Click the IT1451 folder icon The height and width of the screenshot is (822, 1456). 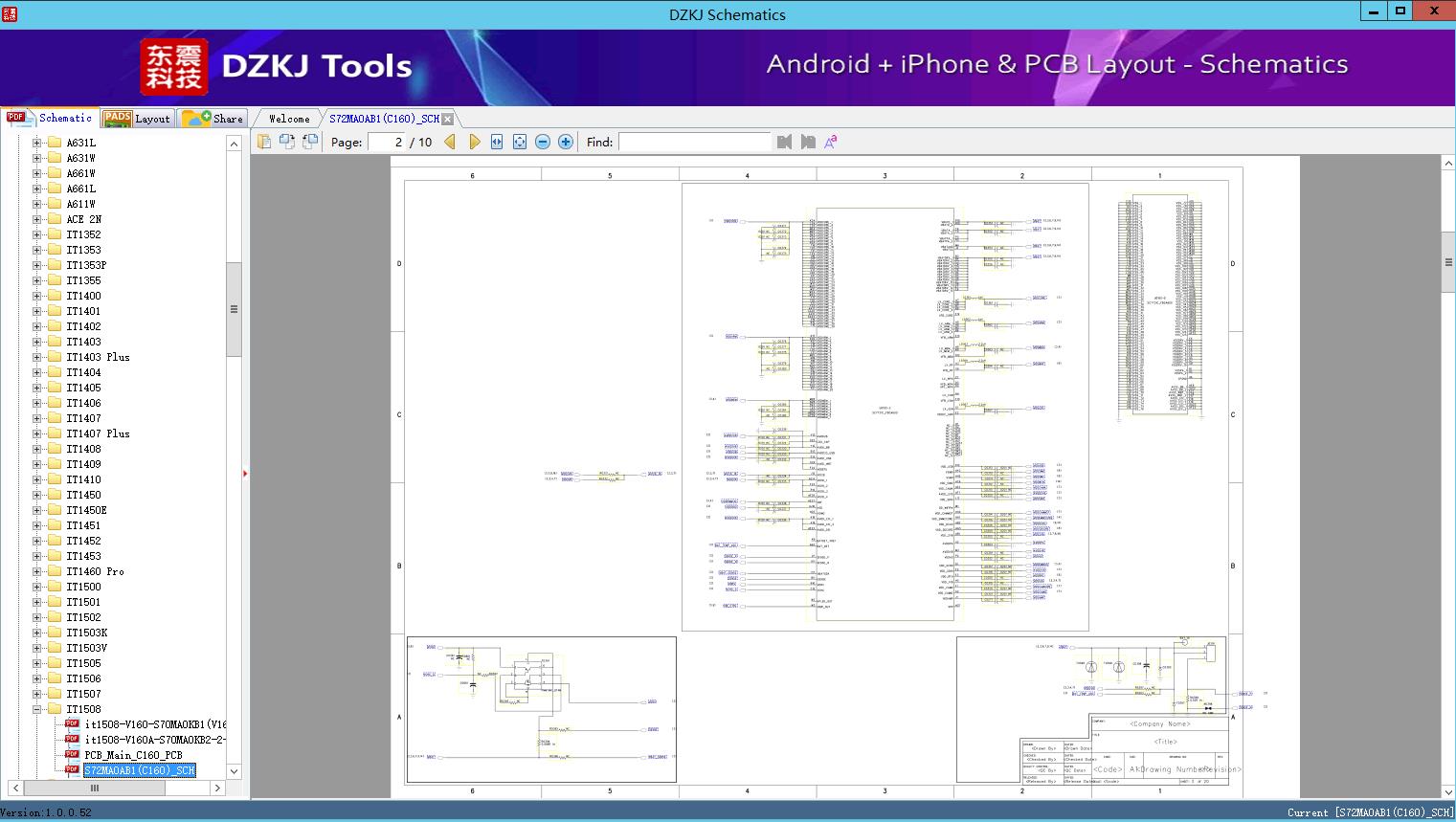(55, 525)
